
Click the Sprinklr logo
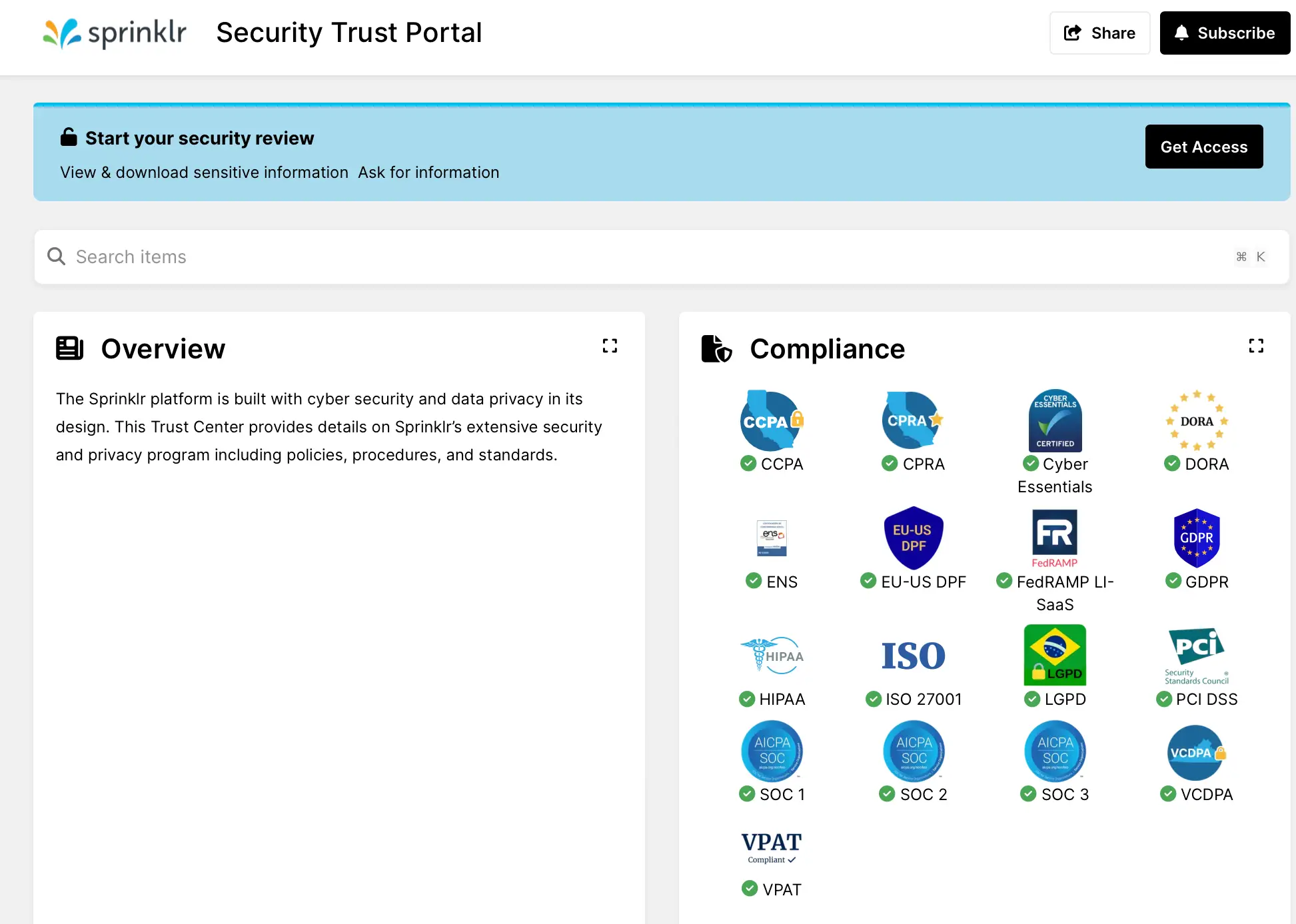click(113, 32)
